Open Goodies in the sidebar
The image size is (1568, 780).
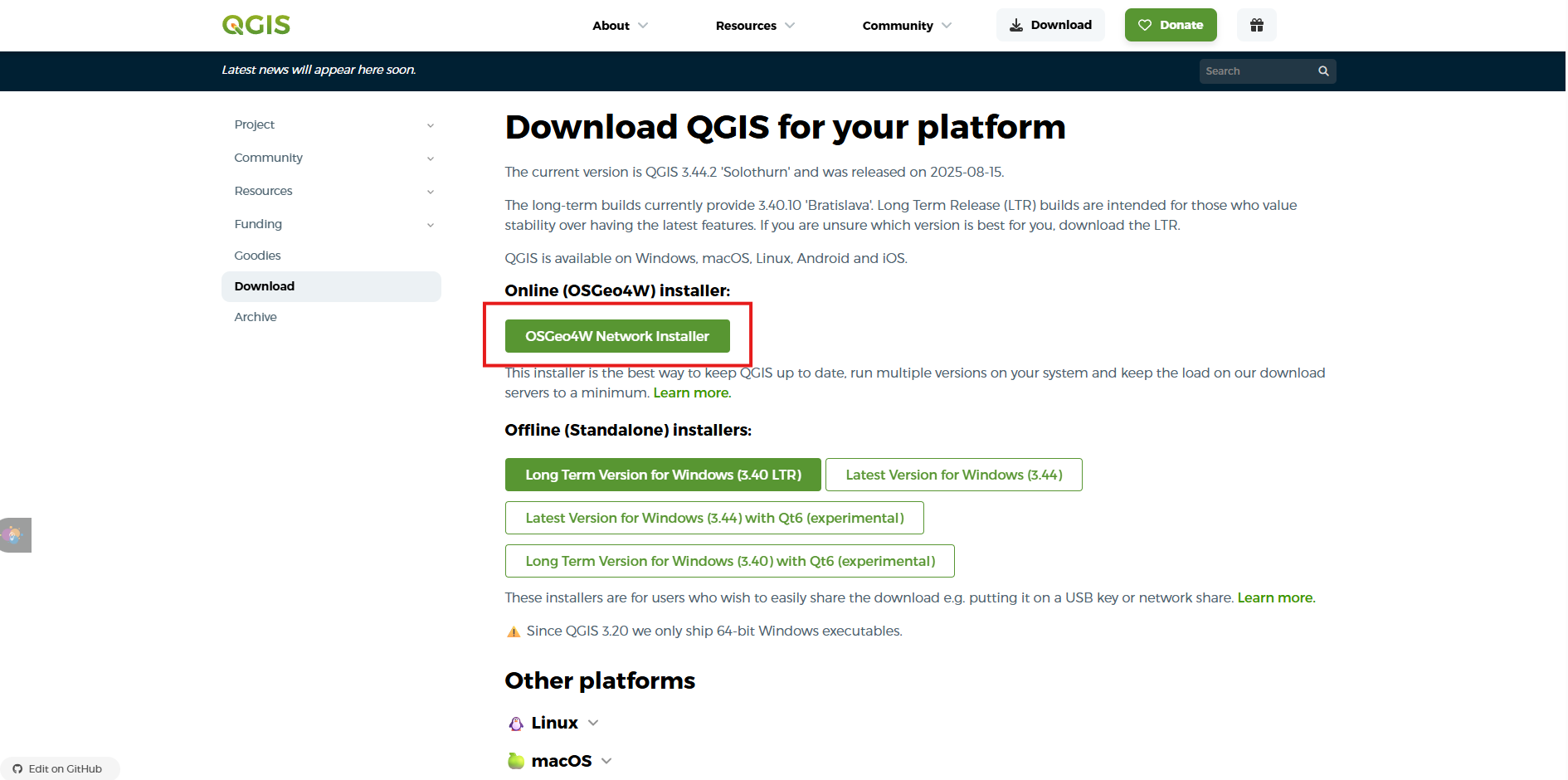click(257, 256)
